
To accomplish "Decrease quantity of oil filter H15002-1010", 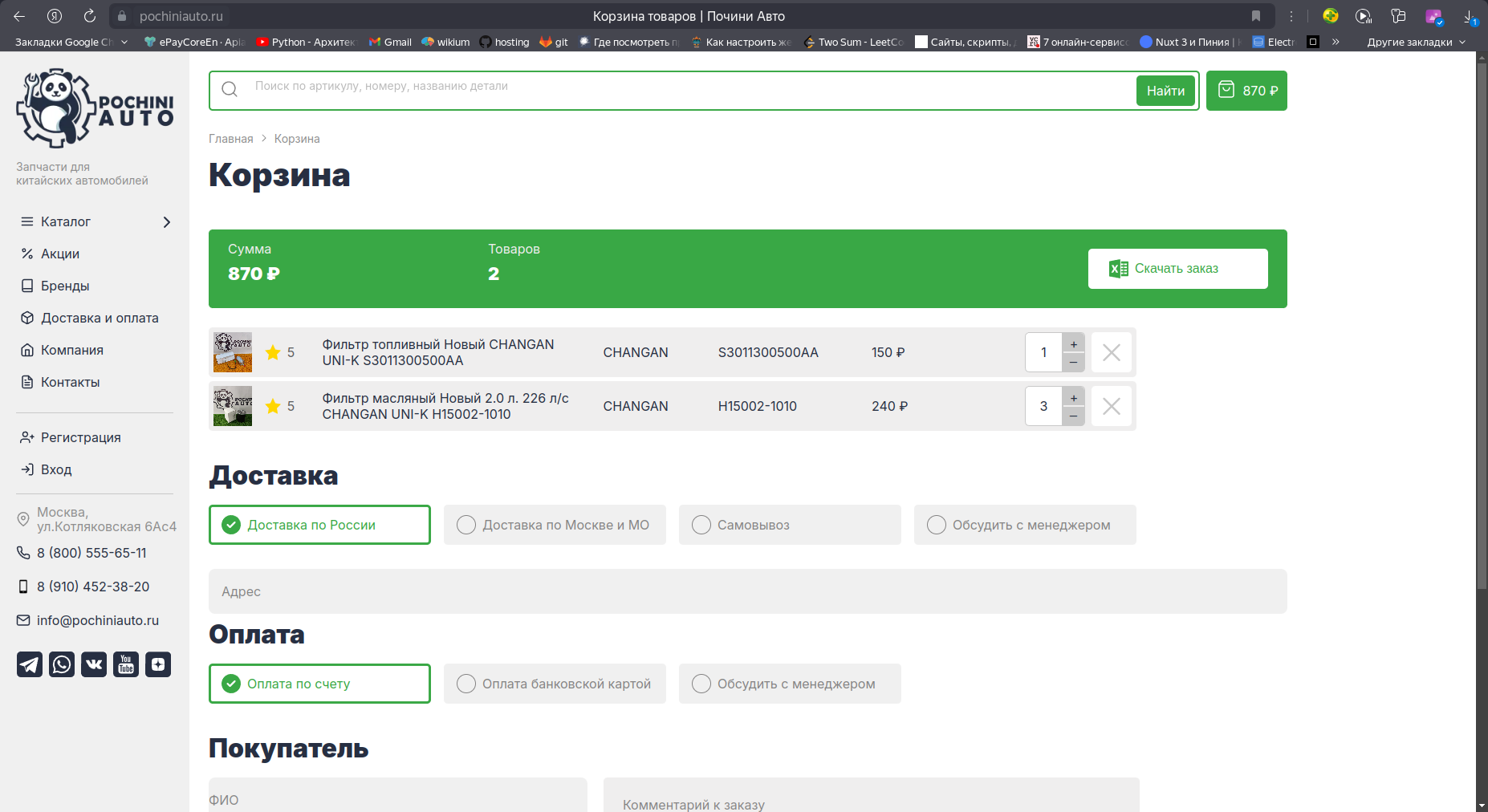I will tap(1074, 416).
